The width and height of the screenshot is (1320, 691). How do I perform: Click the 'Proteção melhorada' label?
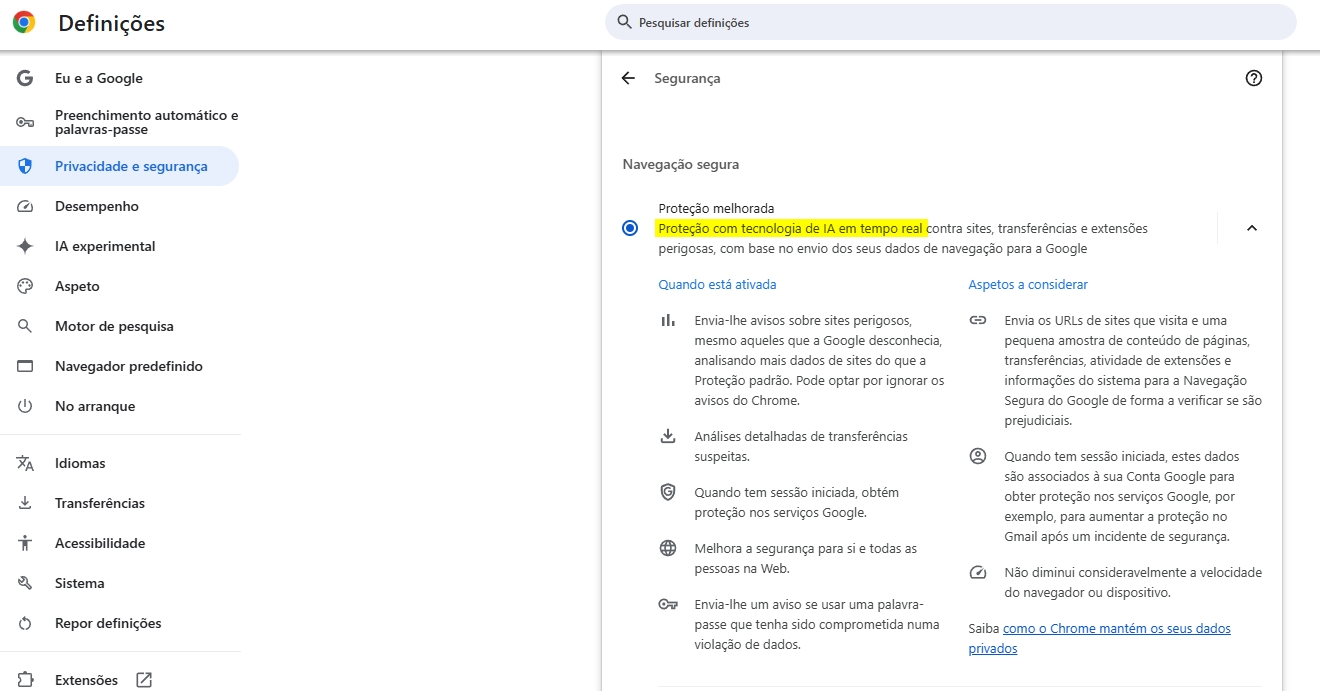[x=716, y=208]
